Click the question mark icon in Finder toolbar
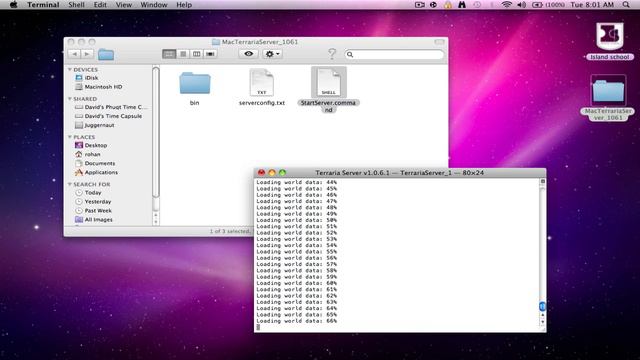This screenshot has width=640, height=360. point(332,54)
